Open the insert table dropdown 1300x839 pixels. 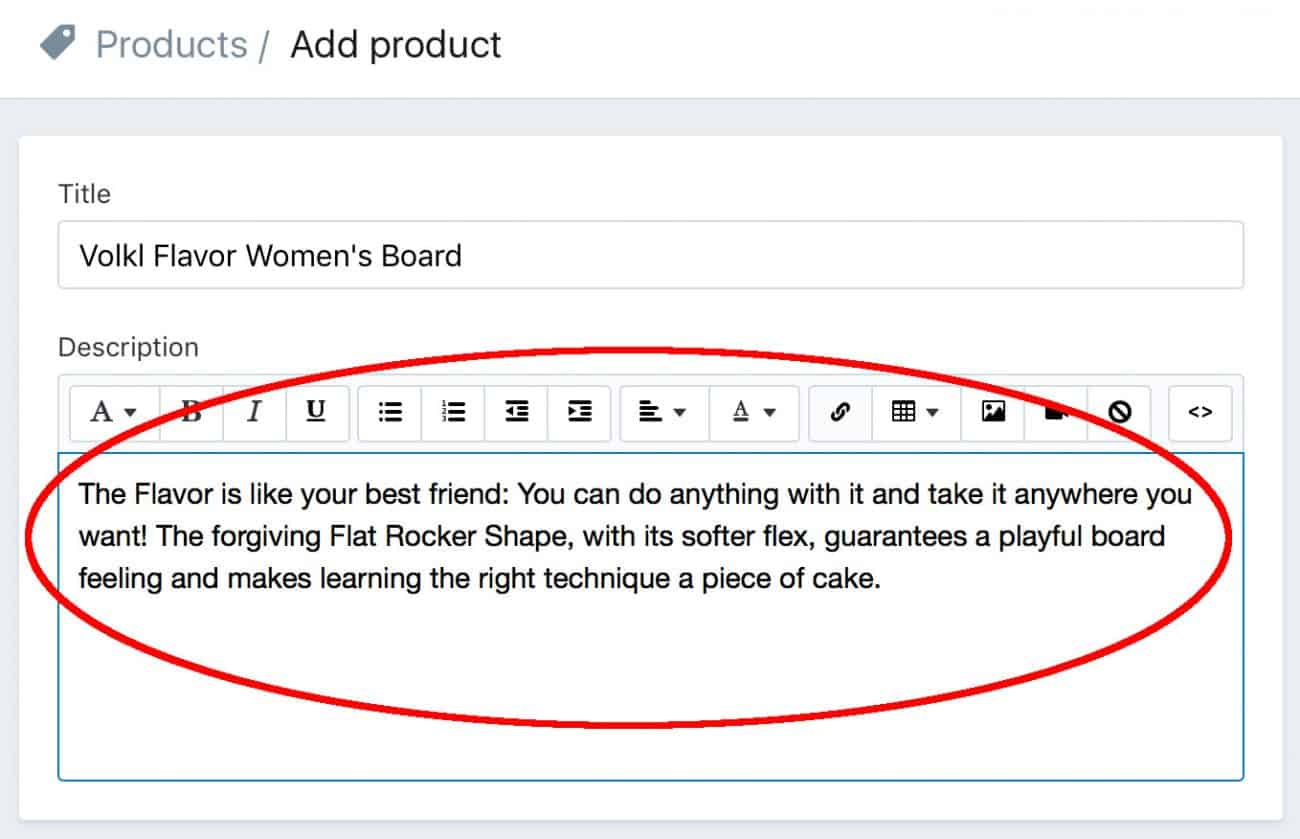916,413
